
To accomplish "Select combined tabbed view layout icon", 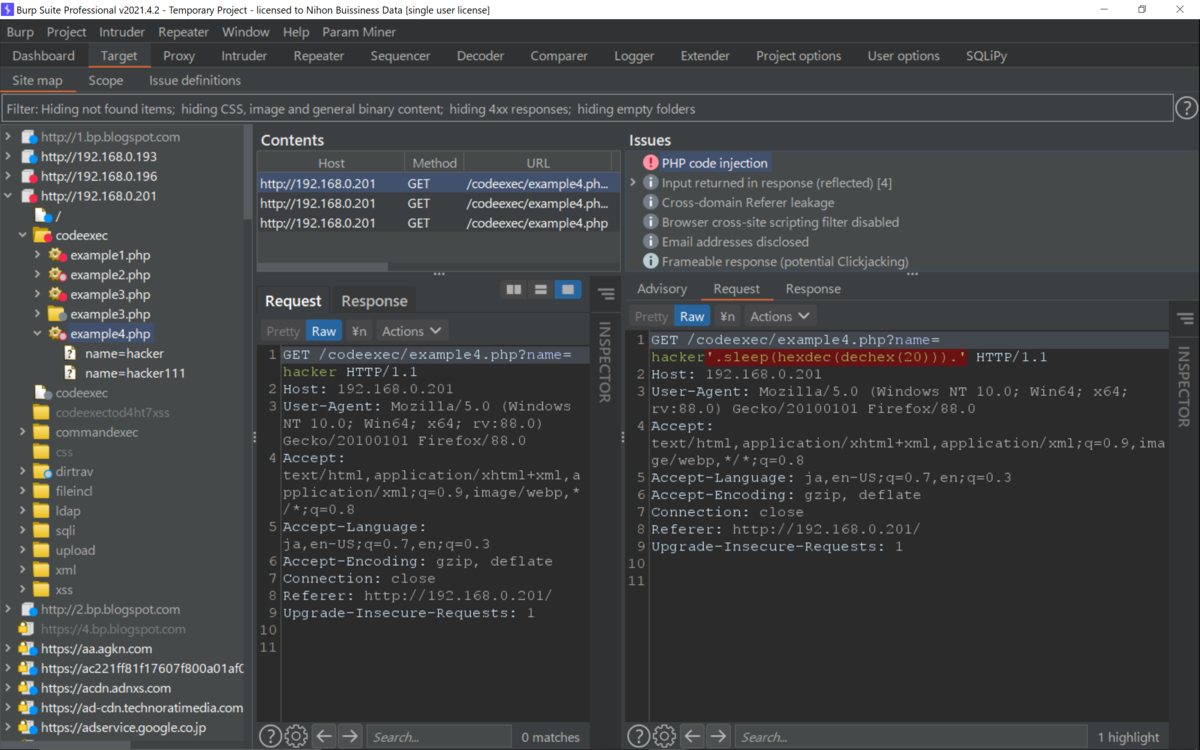I will [568, 290].
